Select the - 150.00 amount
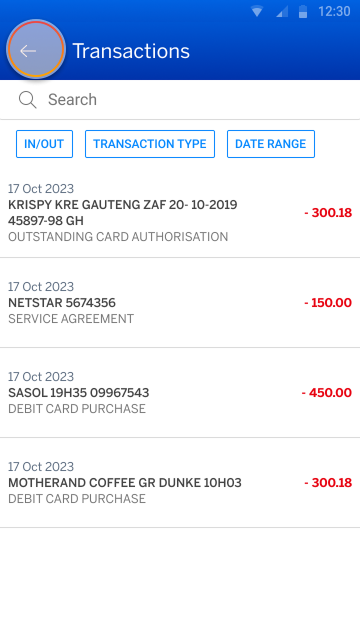Screen dimensions: 360x640 click(328, 303)
